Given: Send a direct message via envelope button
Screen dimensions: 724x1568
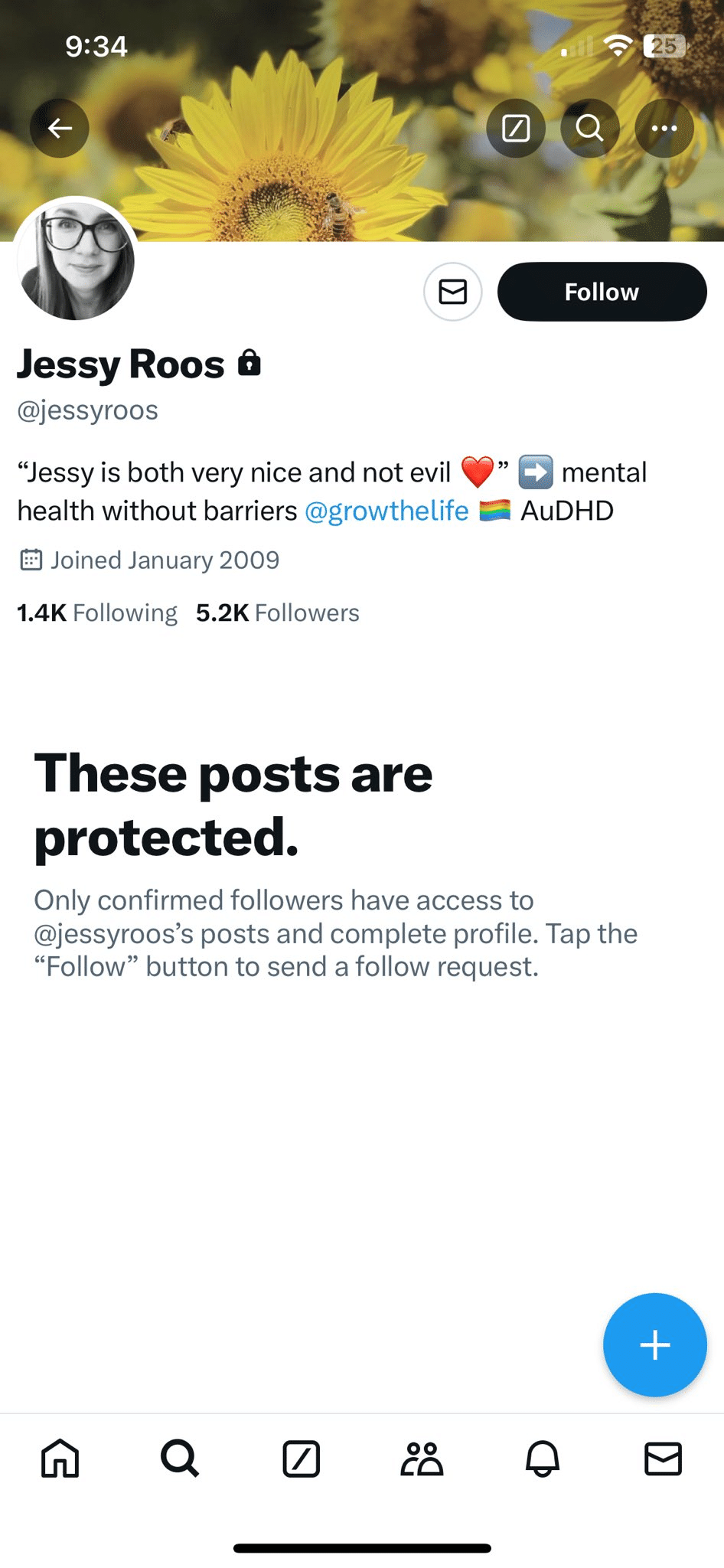Looking at the screenshot, I should pyautogui.click(x=453, y=292).
